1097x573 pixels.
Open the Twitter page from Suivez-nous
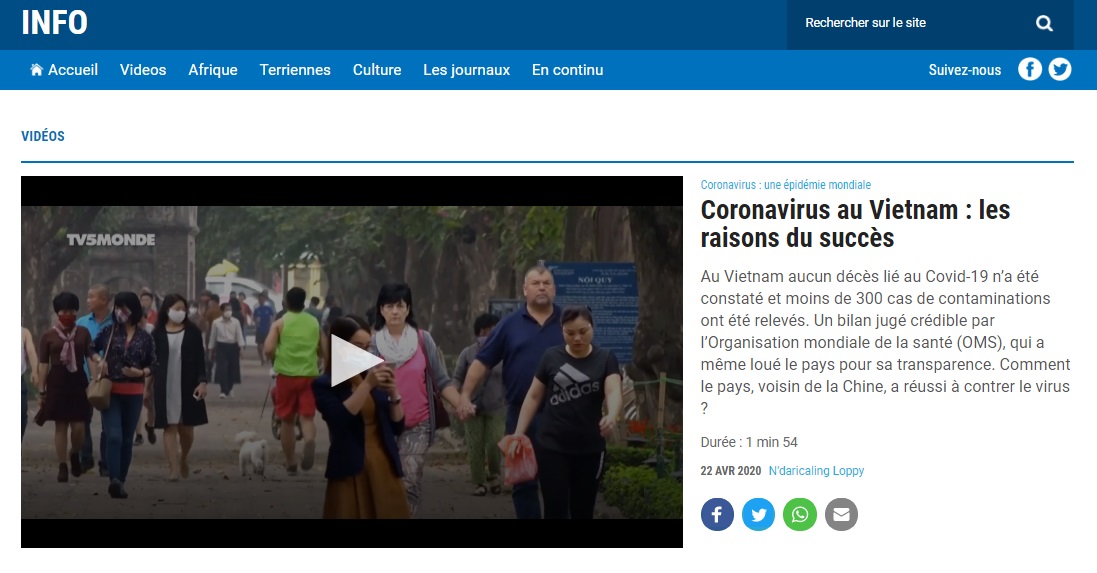(x=1059, y=69)
